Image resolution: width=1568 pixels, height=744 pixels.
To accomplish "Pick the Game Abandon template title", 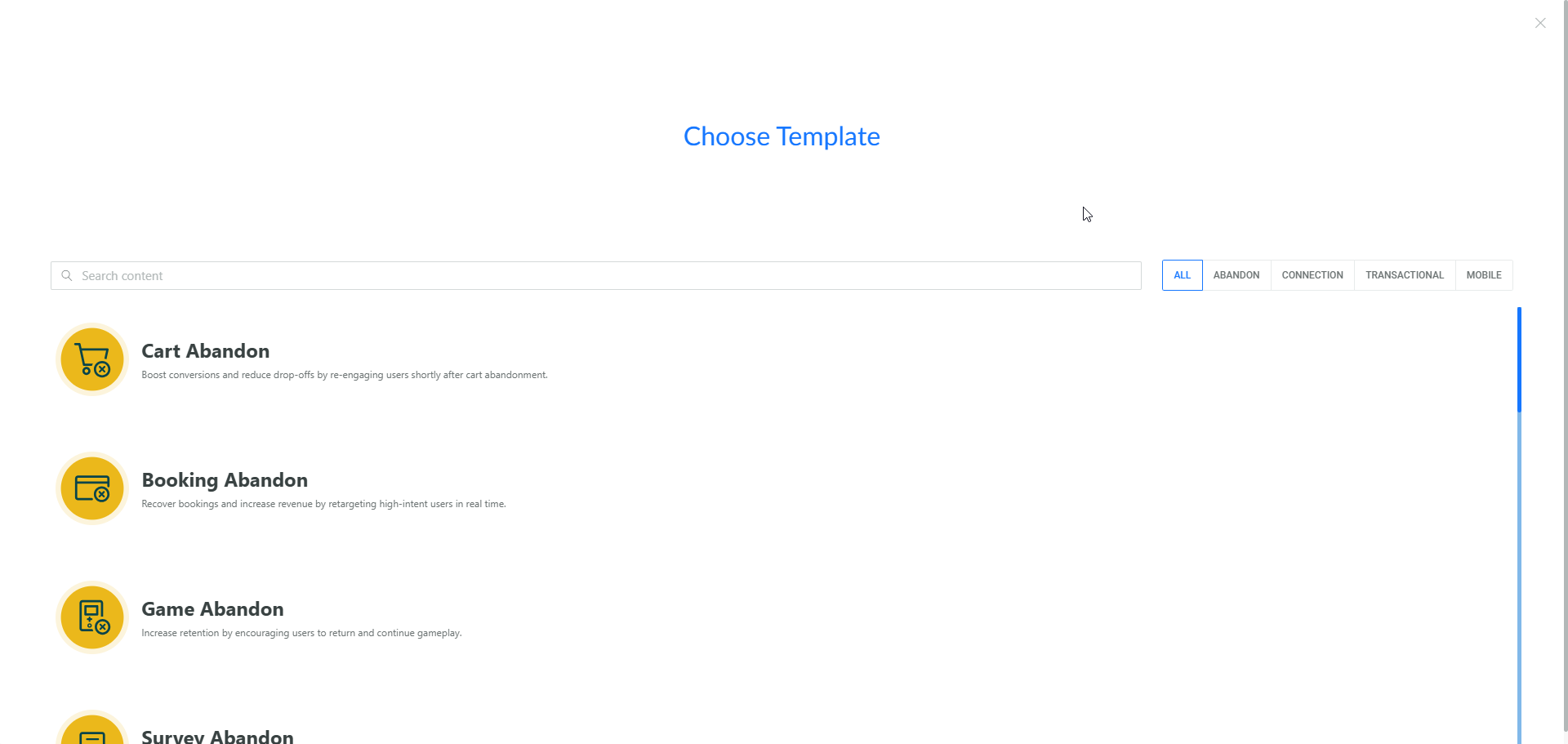I will 212,609.
